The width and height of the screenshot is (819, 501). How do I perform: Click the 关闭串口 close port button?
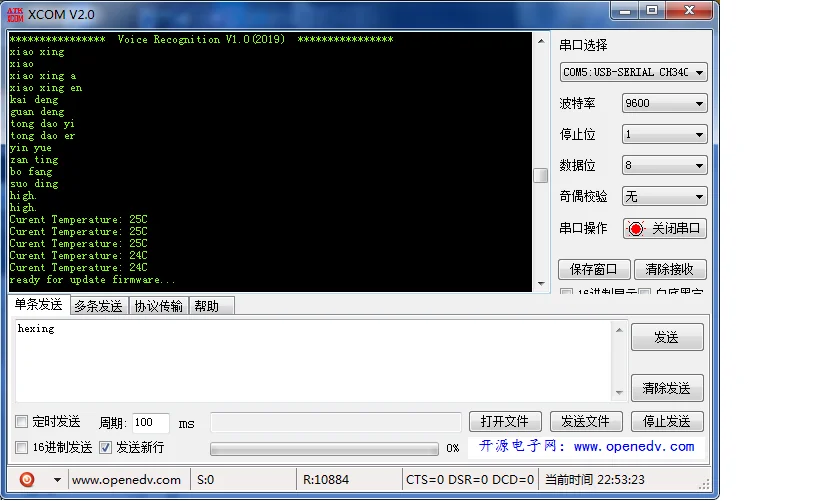point(664,229)
